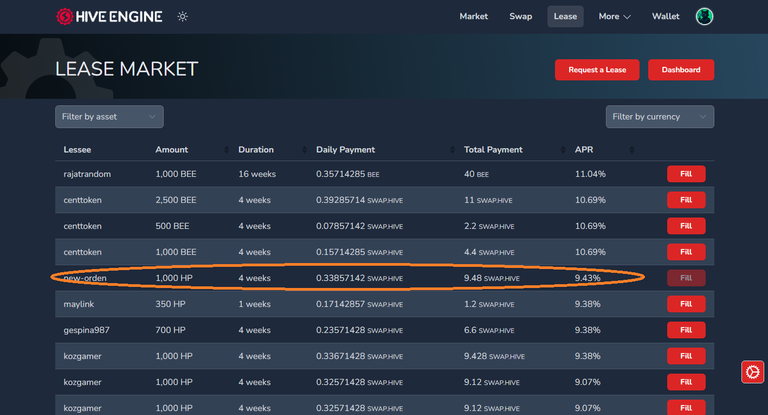Fill centtoken's 1,000 BEE lease
This screenshot has height=415, width=768.
tap(686, 252)
